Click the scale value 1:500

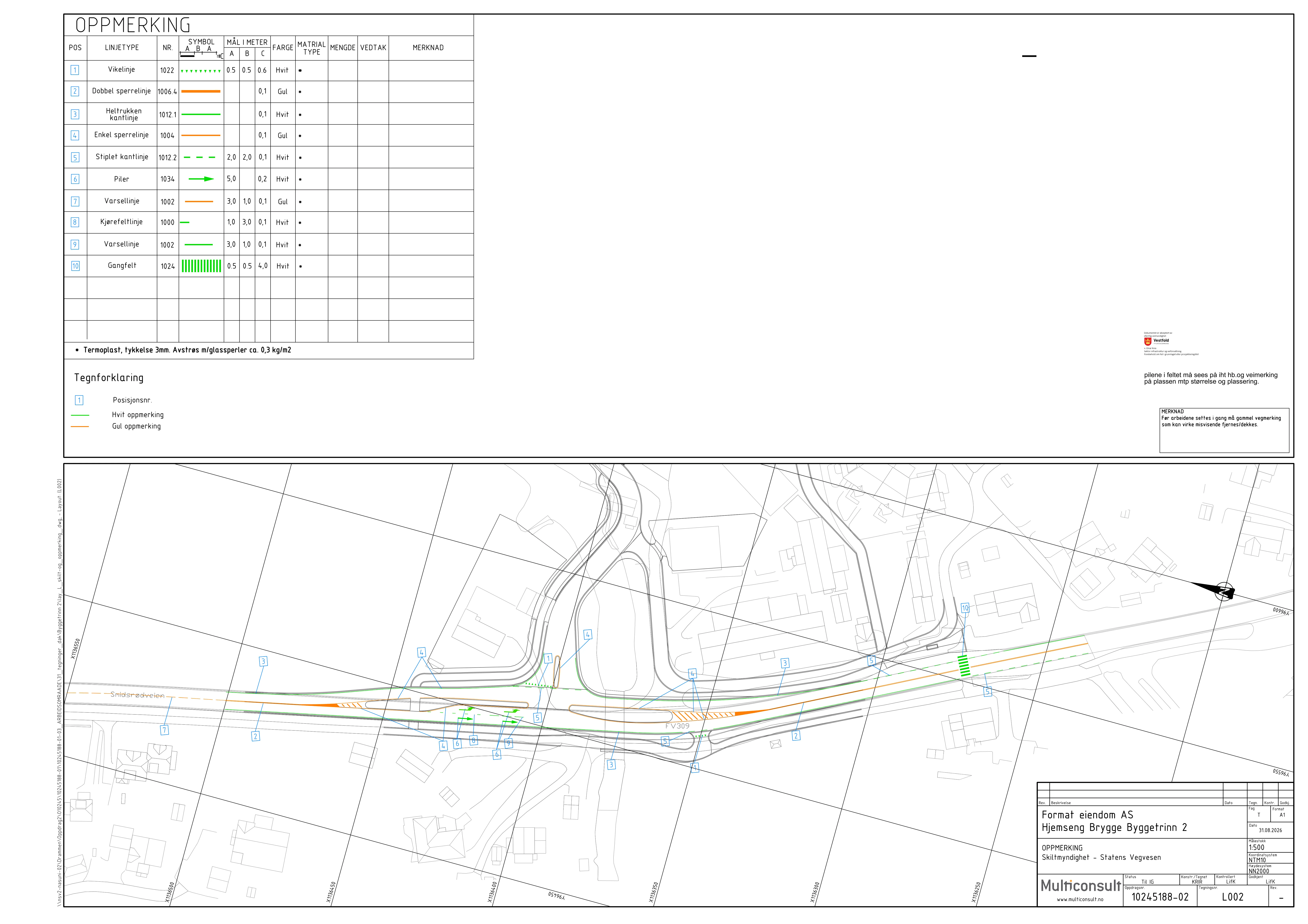point(1257,848)
